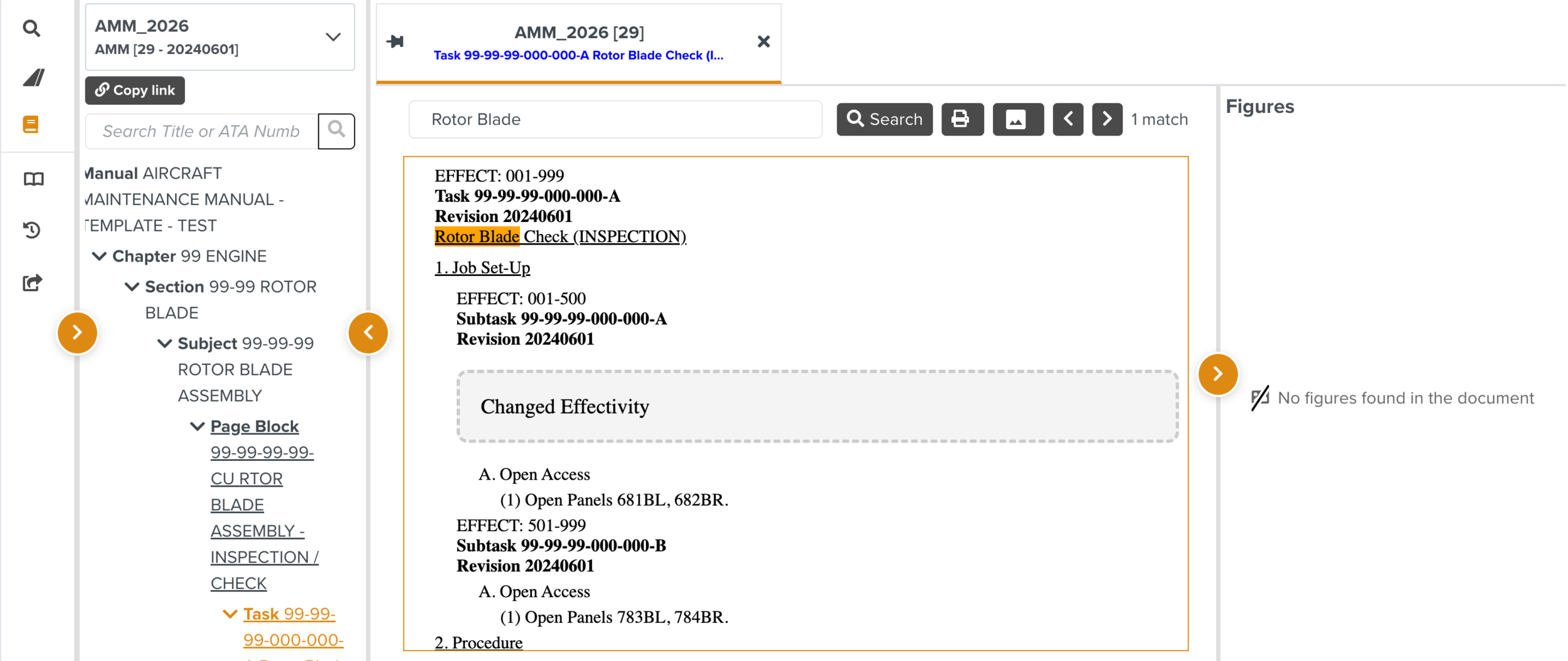Select the orange document list sidebar icon

[x=31, y=124]
